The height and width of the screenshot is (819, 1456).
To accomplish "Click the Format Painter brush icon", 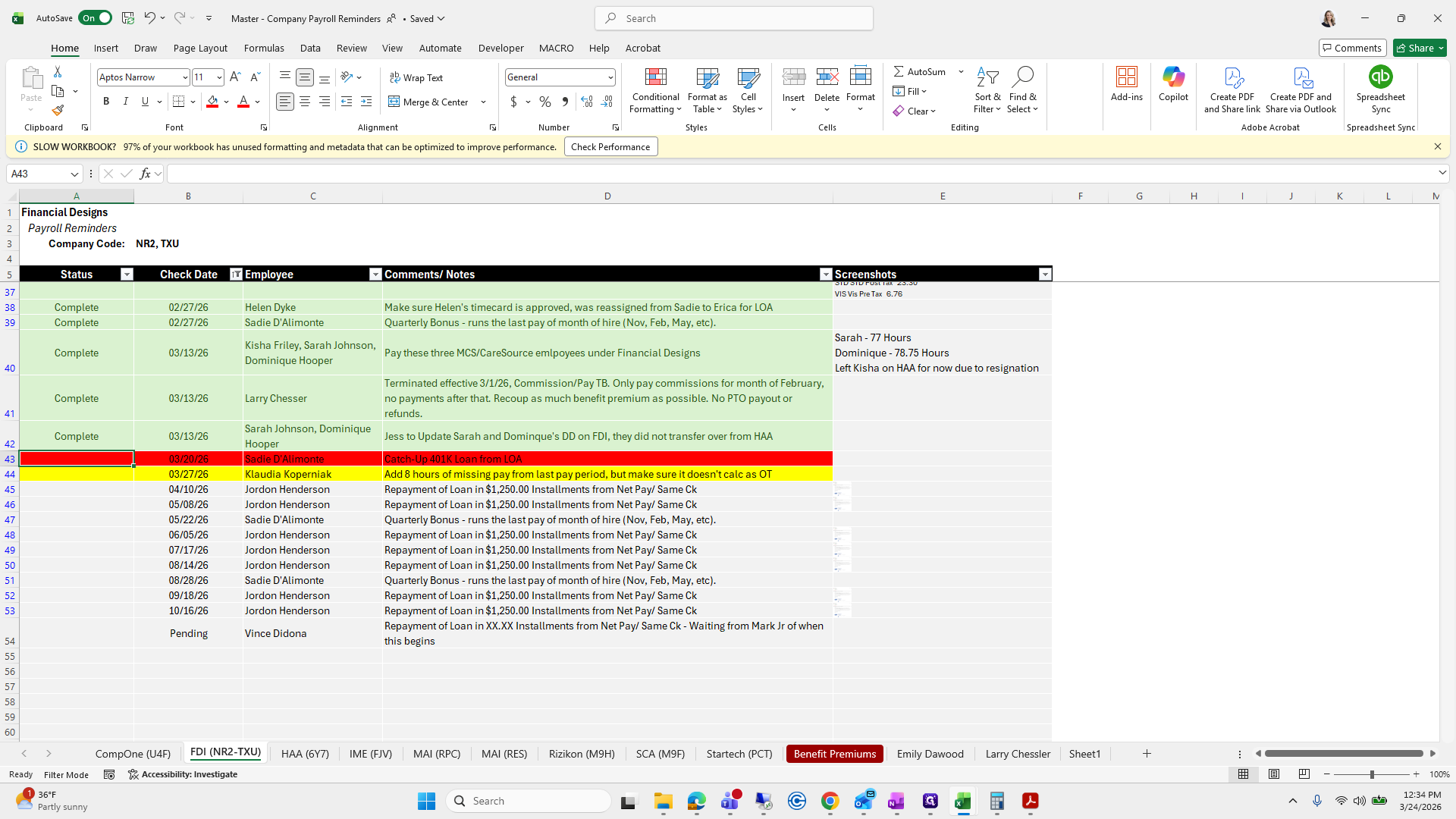I will pos(58,111).
